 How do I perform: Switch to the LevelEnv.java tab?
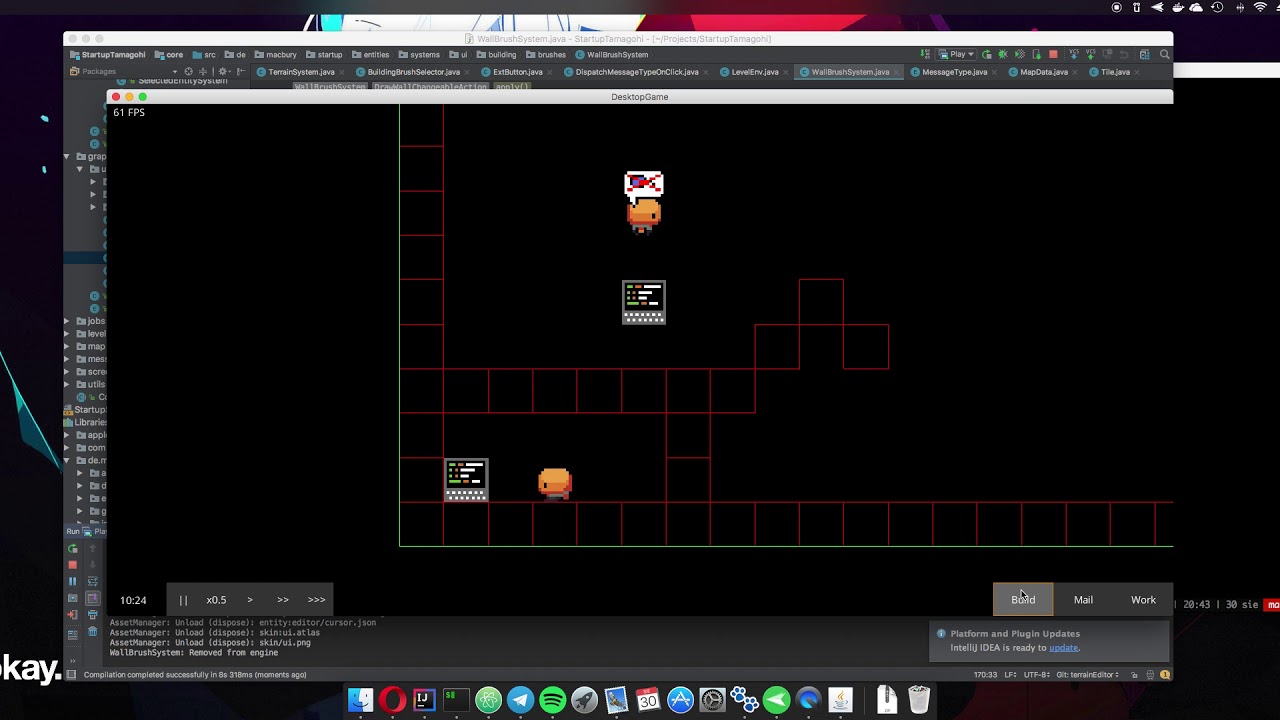click(755, 72)
